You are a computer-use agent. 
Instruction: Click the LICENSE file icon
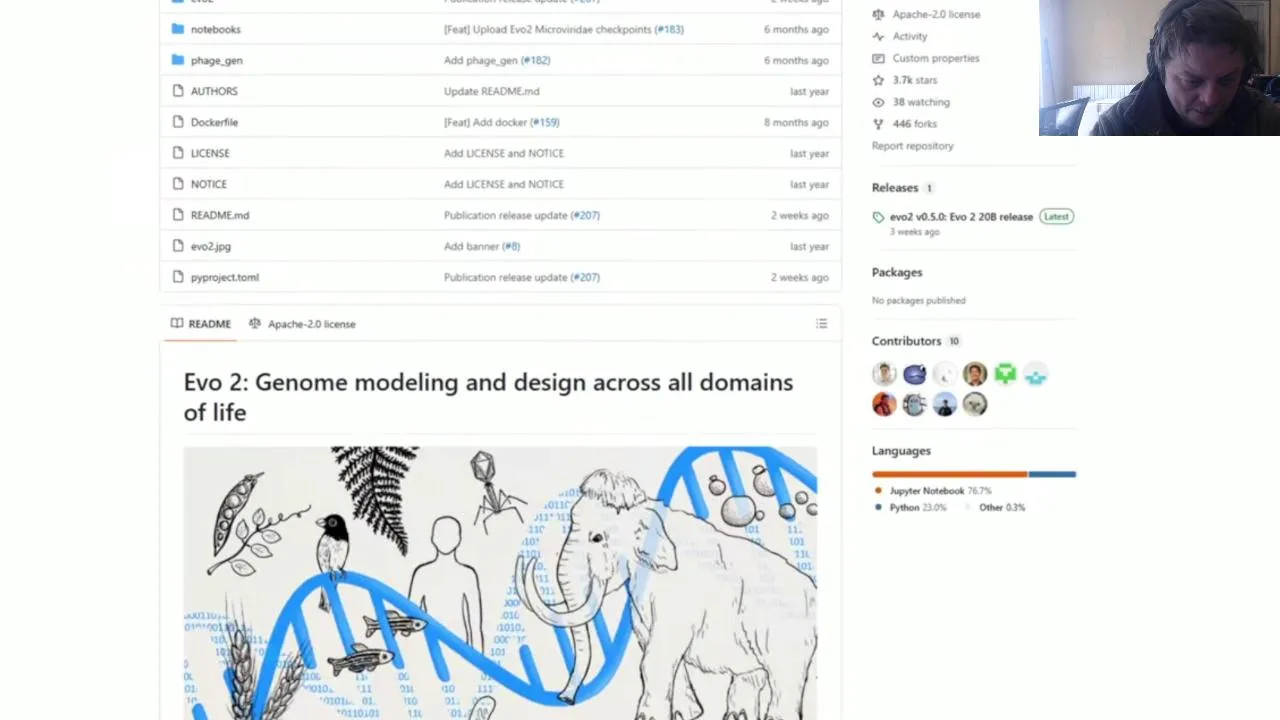(x=177, y=153)
